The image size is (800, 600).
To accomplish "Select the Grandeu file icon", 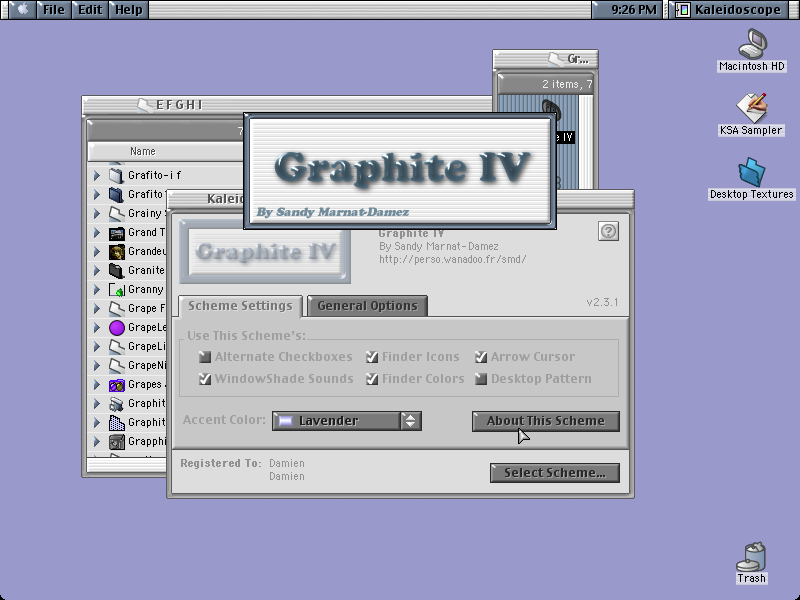I will coord(116,252).
